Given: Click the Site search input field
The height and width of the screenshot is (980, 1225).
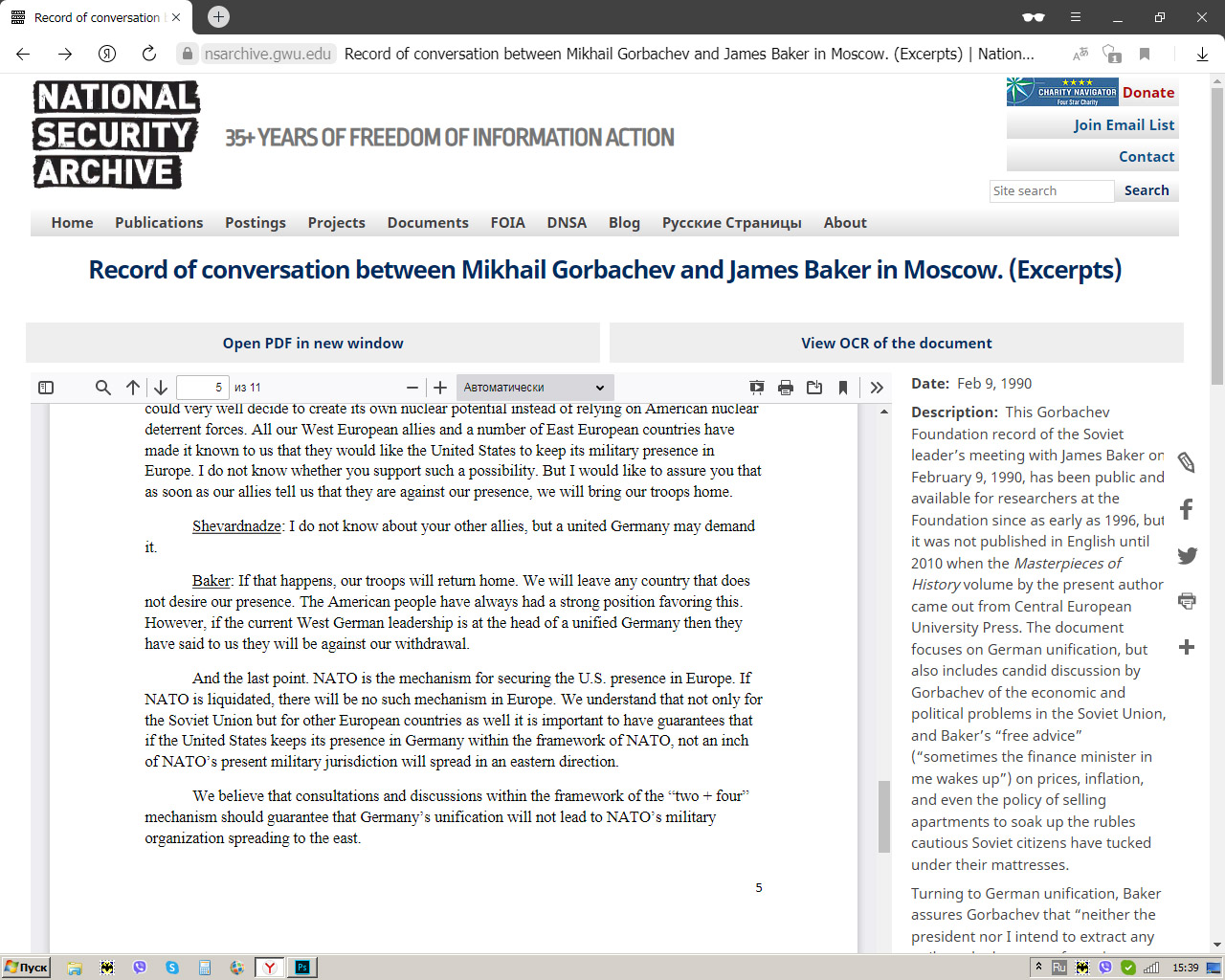Looking at the screenshot, I should 1052,190.
